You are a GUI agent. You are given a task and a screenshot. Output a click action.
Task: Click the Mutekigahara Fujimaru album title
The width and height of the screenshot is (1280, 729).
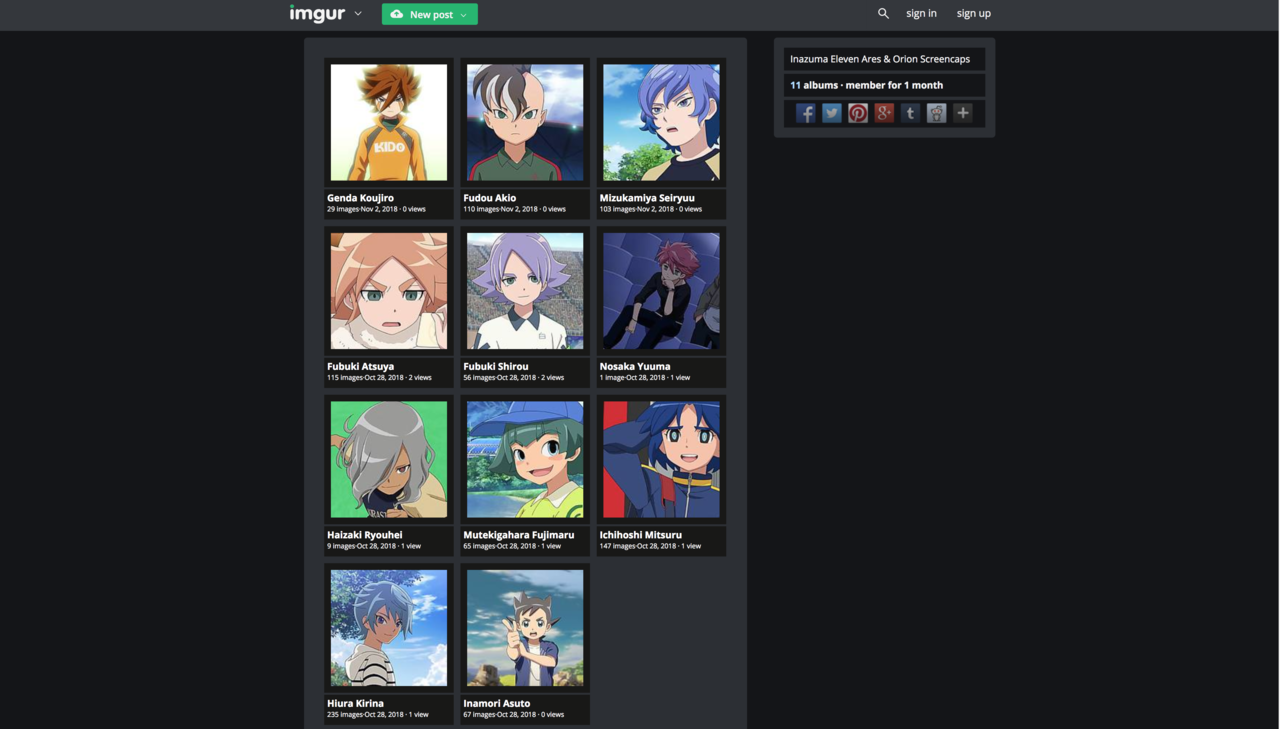(x=518, y=535)
